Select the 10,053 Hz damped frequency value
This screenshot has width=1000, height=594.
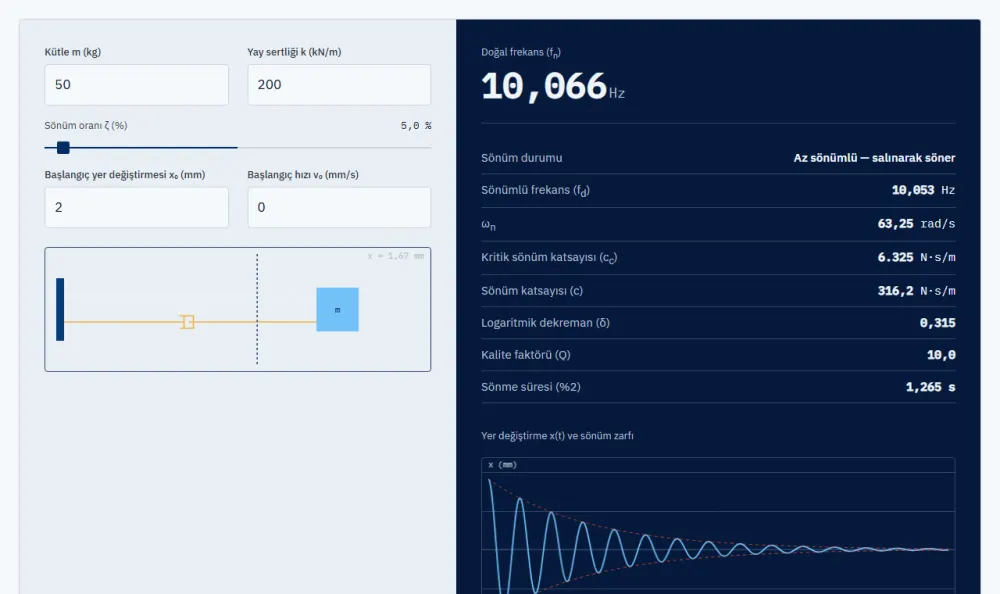coord(923,190)
